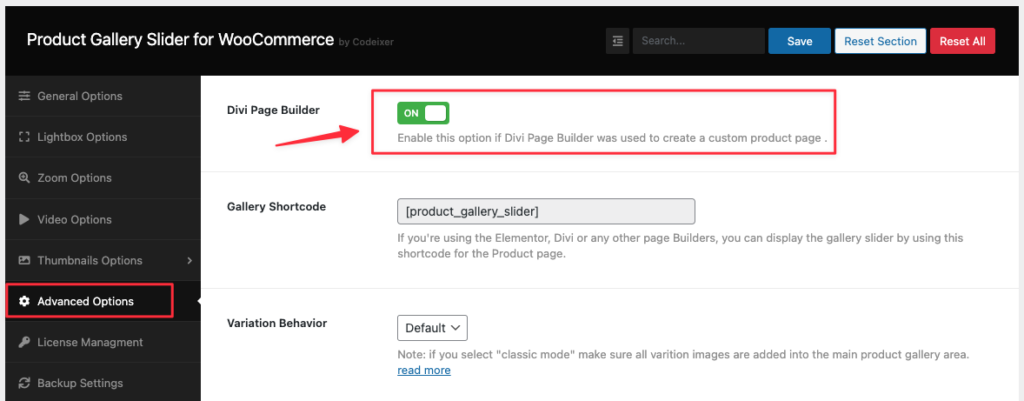Open Lightbox Options section
Screen dimensions: 1024x401
point(103,137)
